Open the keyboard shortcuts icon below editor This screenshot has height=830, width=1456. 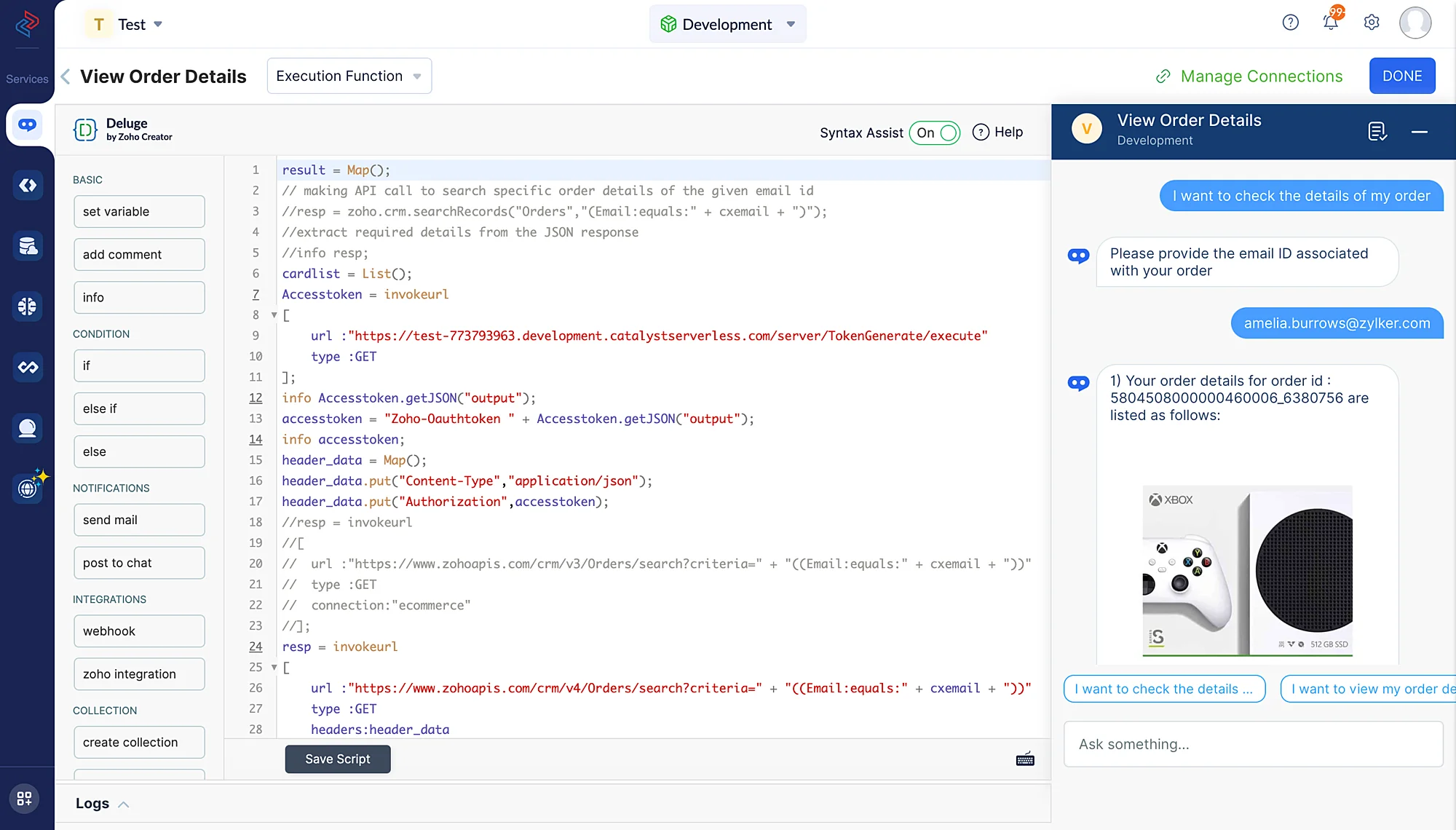(x=1025, y=759)
